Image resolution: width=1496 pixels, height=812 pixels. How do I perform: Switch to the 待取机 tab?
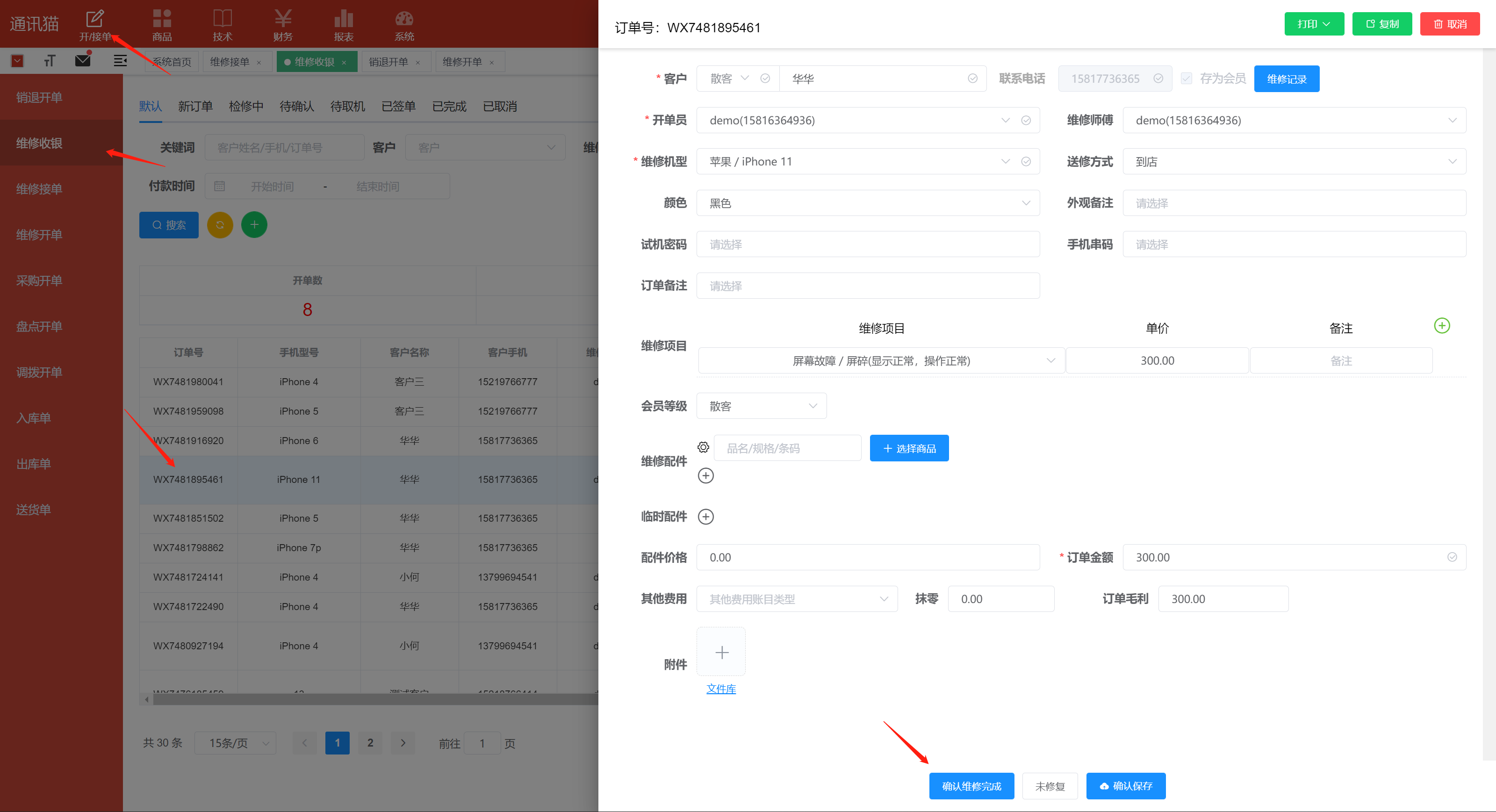348,106
